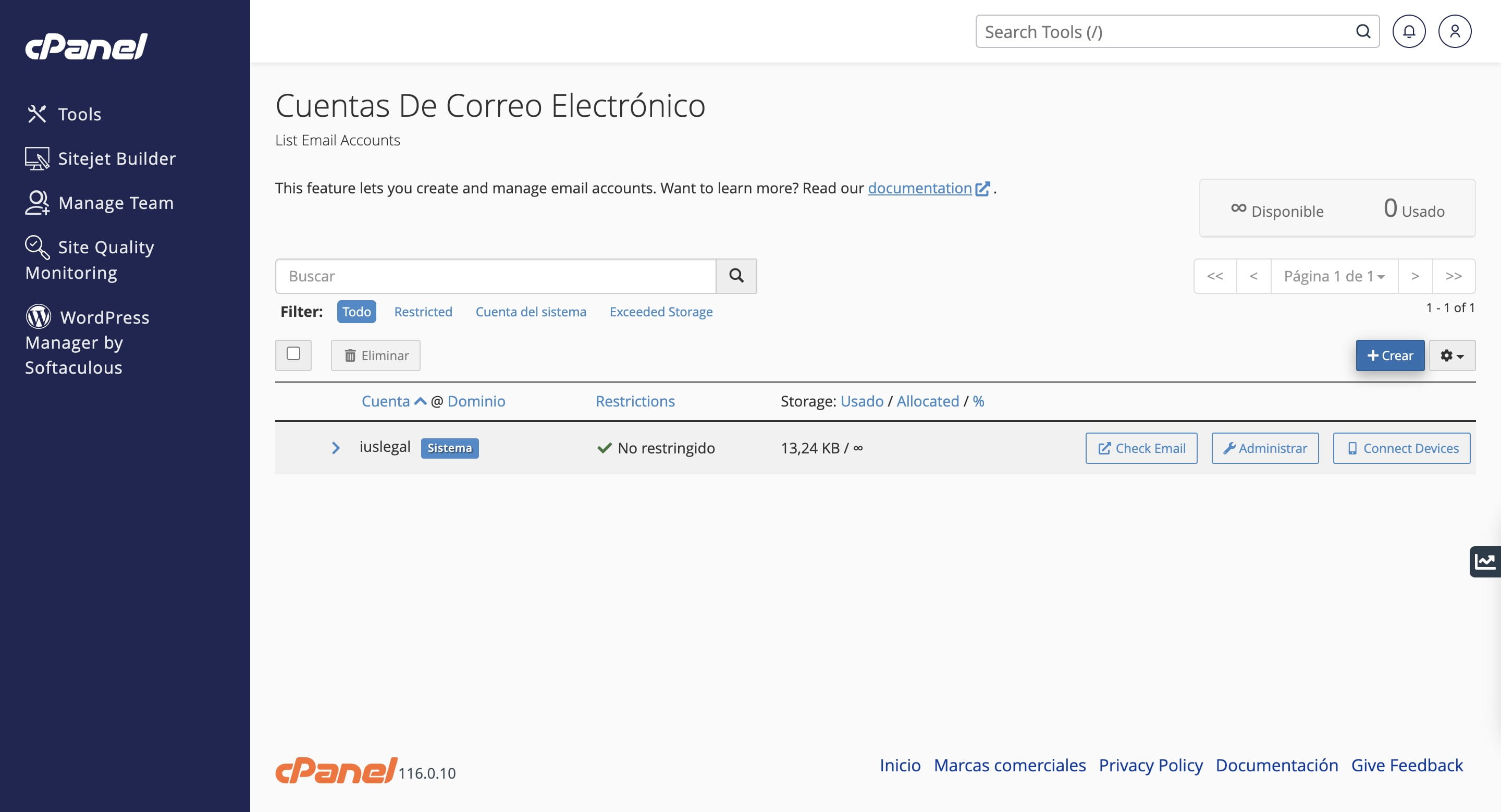Open the user account icon menu

pyautogui.click(x=1455, y=31)
